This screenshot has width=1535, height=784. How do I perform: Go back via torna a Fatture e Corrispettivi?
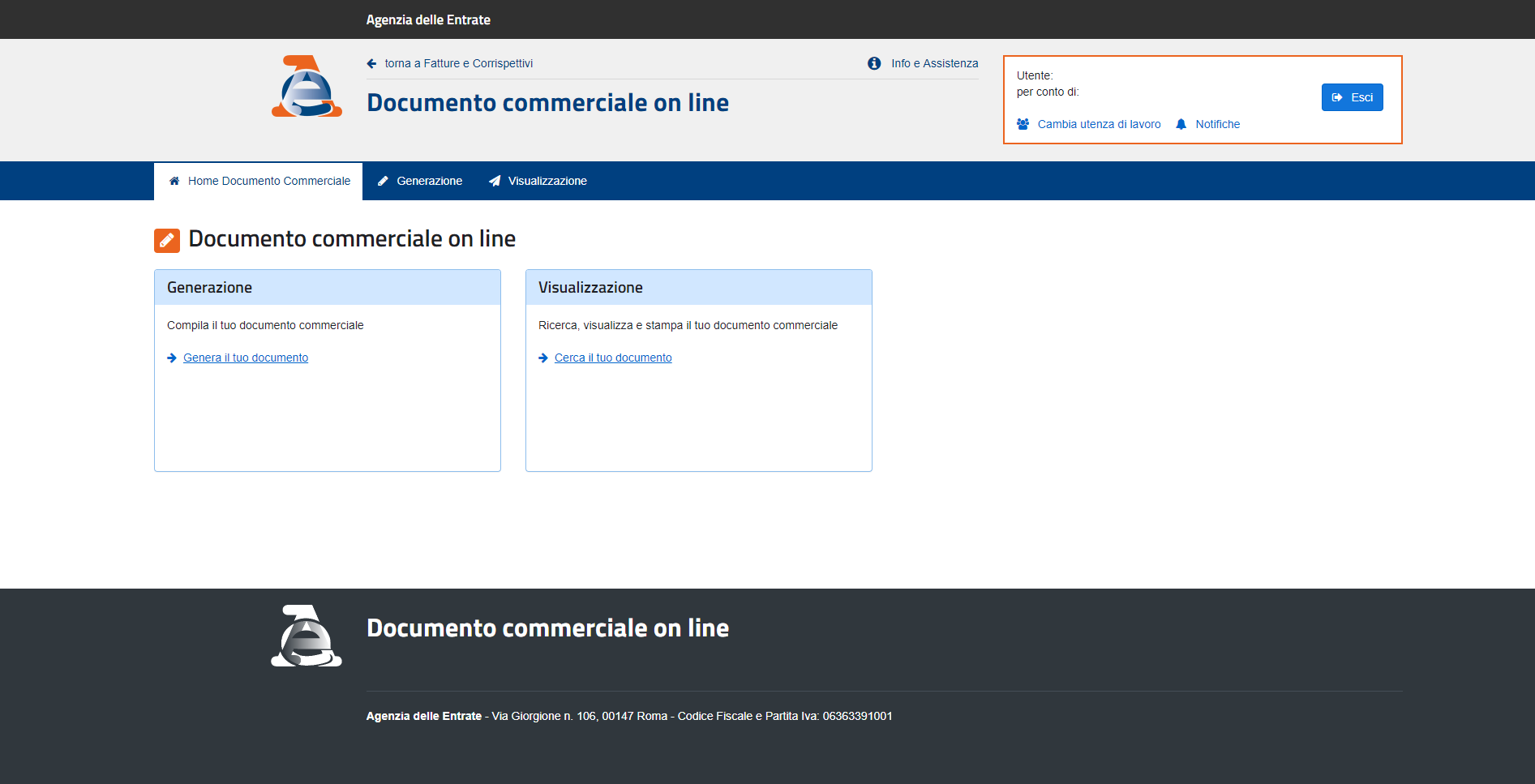pyautogui.click(x=459, y=63)
